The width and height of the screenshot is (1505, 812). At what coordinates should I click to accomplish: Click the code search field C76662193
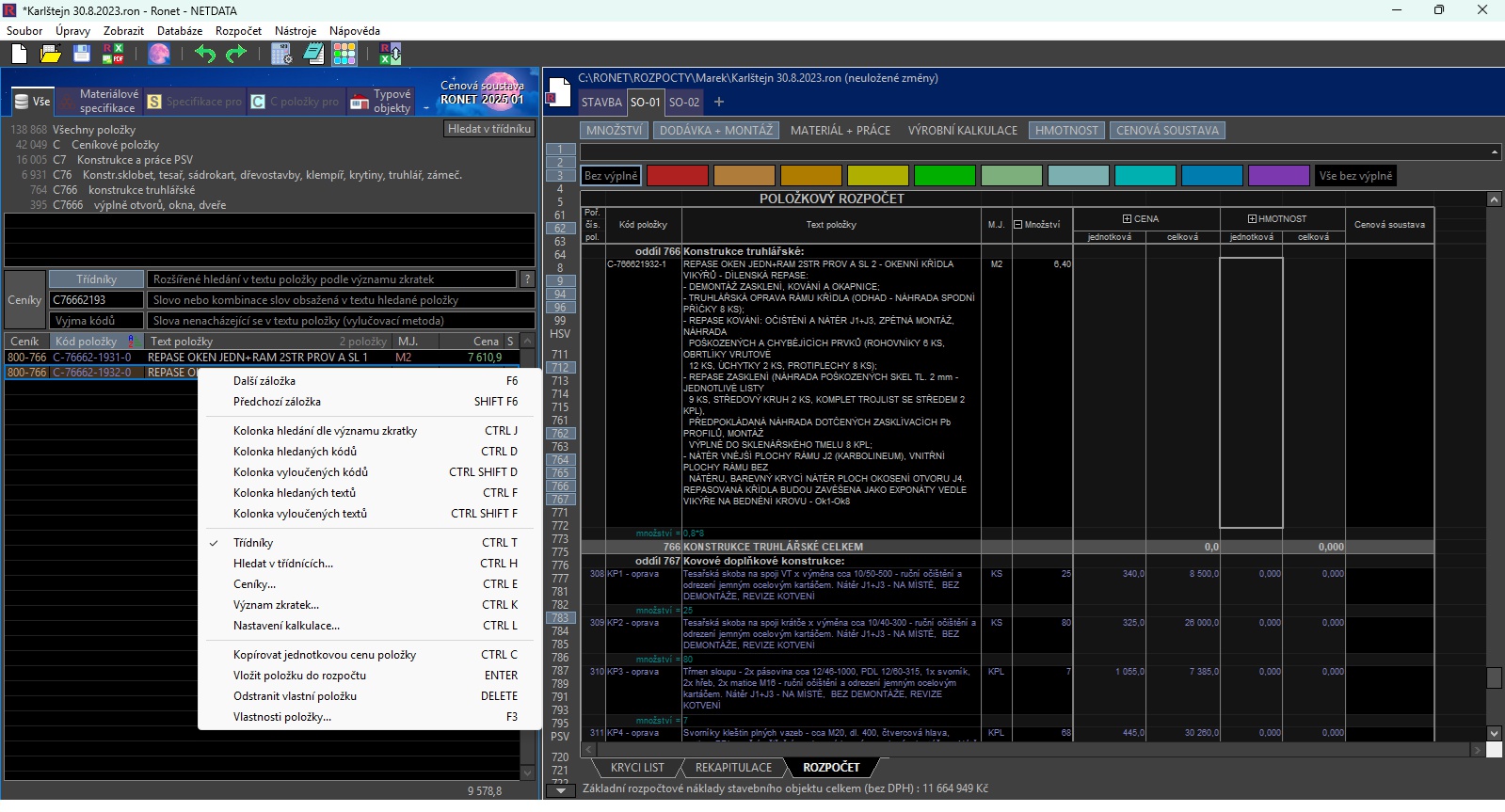pos(96,300)
